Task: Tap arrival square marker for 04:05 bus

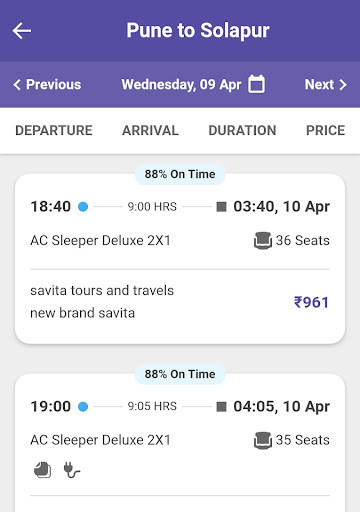Action: [221, 407]
